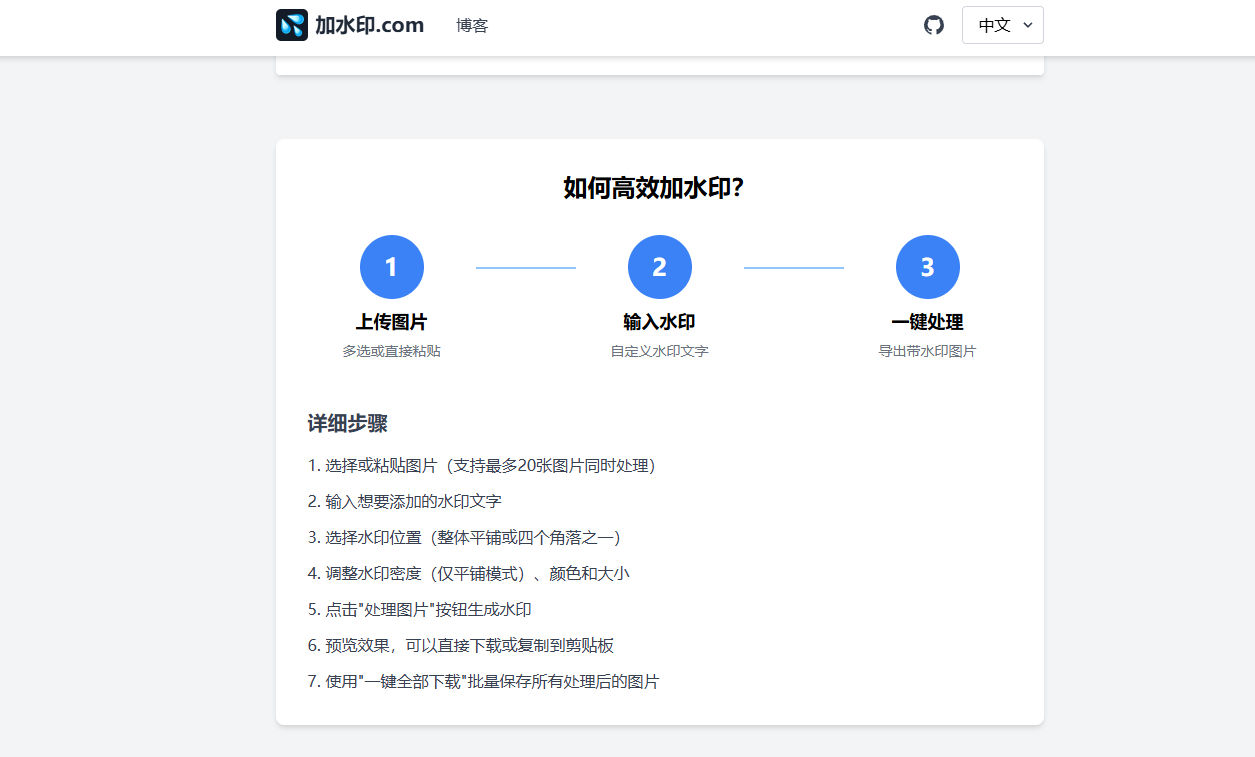Click step 3 about watermark position

(464, 538)
